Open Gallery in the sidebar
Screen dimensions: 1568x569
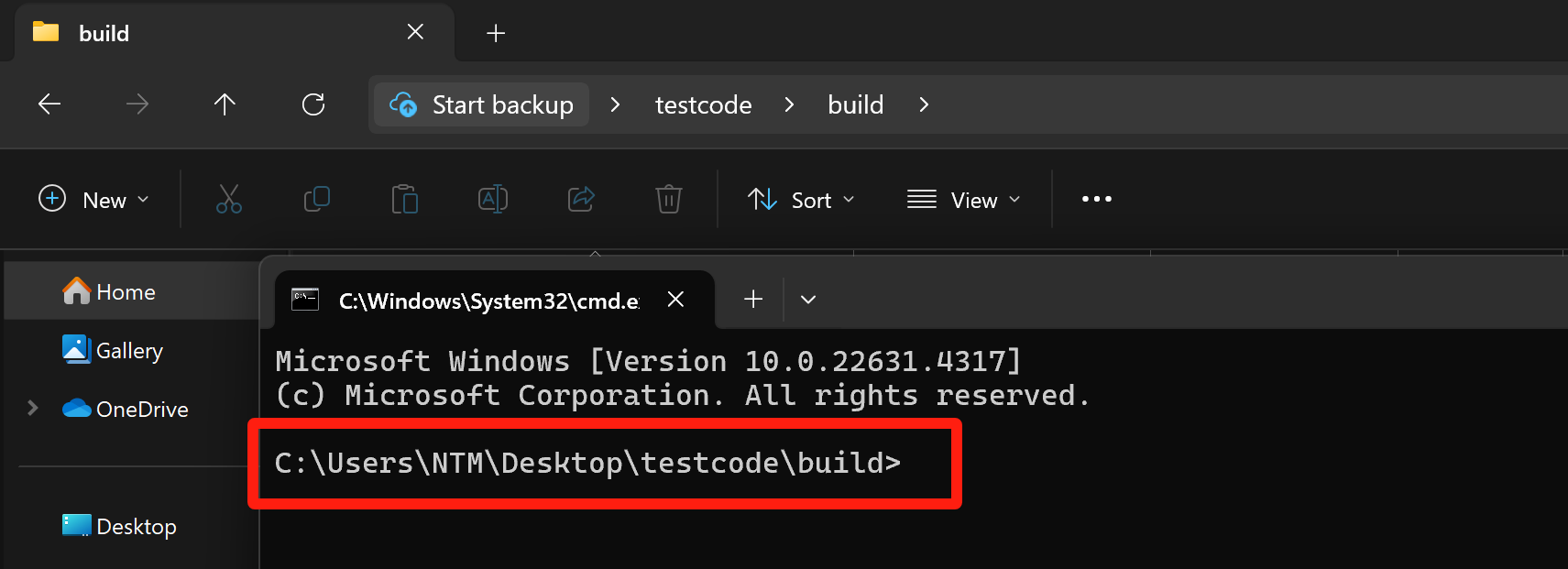130,350
